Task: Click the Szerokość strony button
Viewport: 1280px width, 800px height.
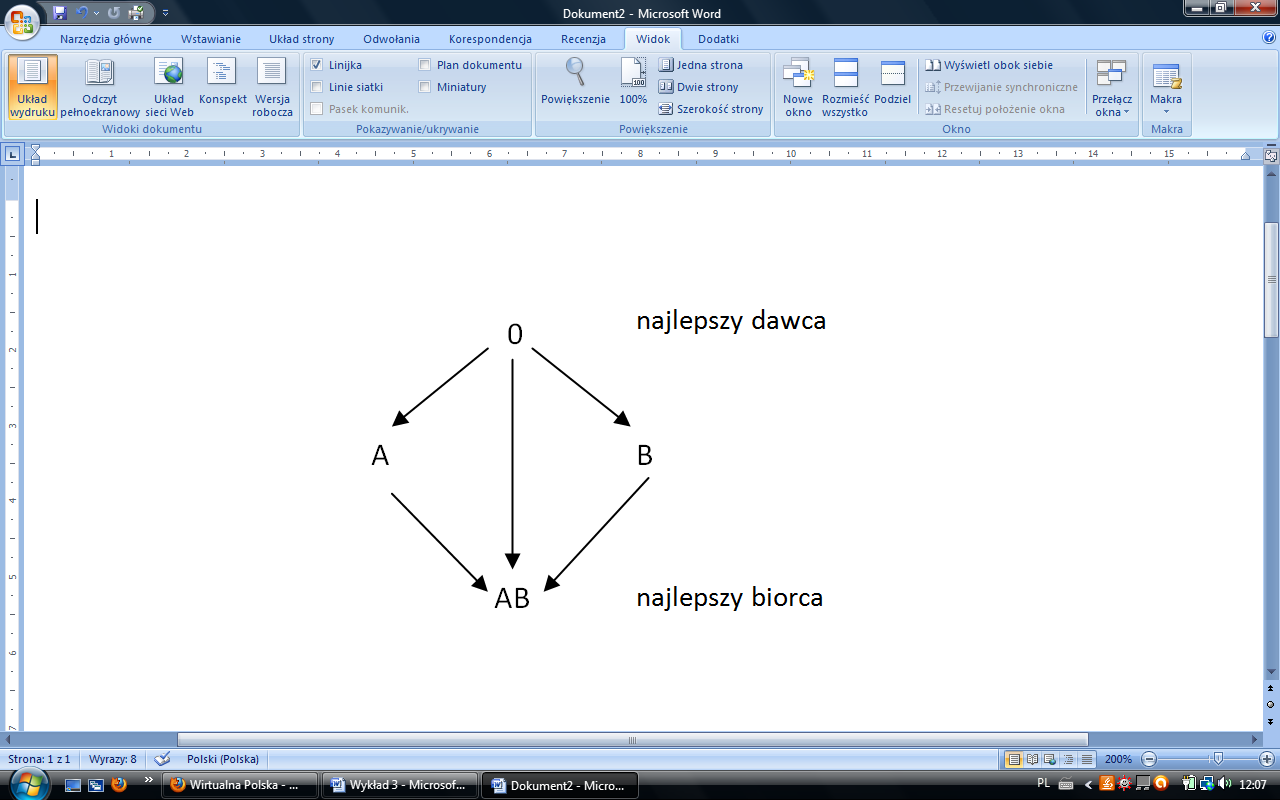Action: [x=711, y=109]
